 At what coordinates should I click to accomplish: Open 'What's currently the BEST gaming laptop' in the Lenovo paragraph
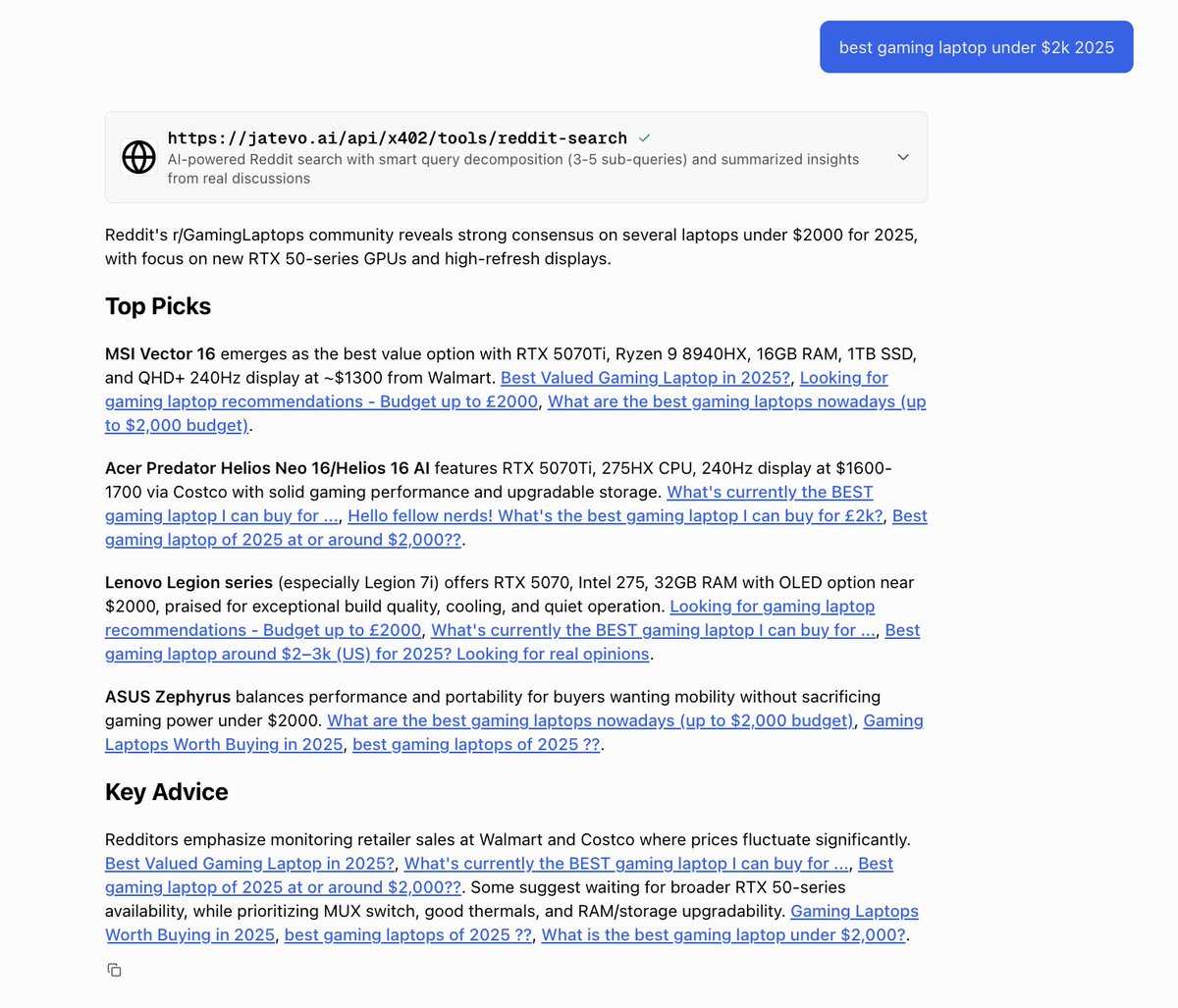pyautogui.click(x=653, y=630)
